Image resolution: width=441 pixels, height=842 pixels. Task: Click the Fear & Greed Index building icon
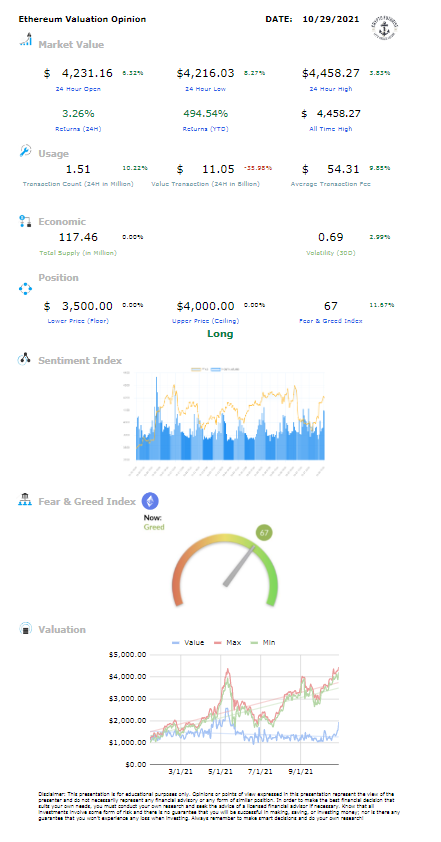[25, 499]
